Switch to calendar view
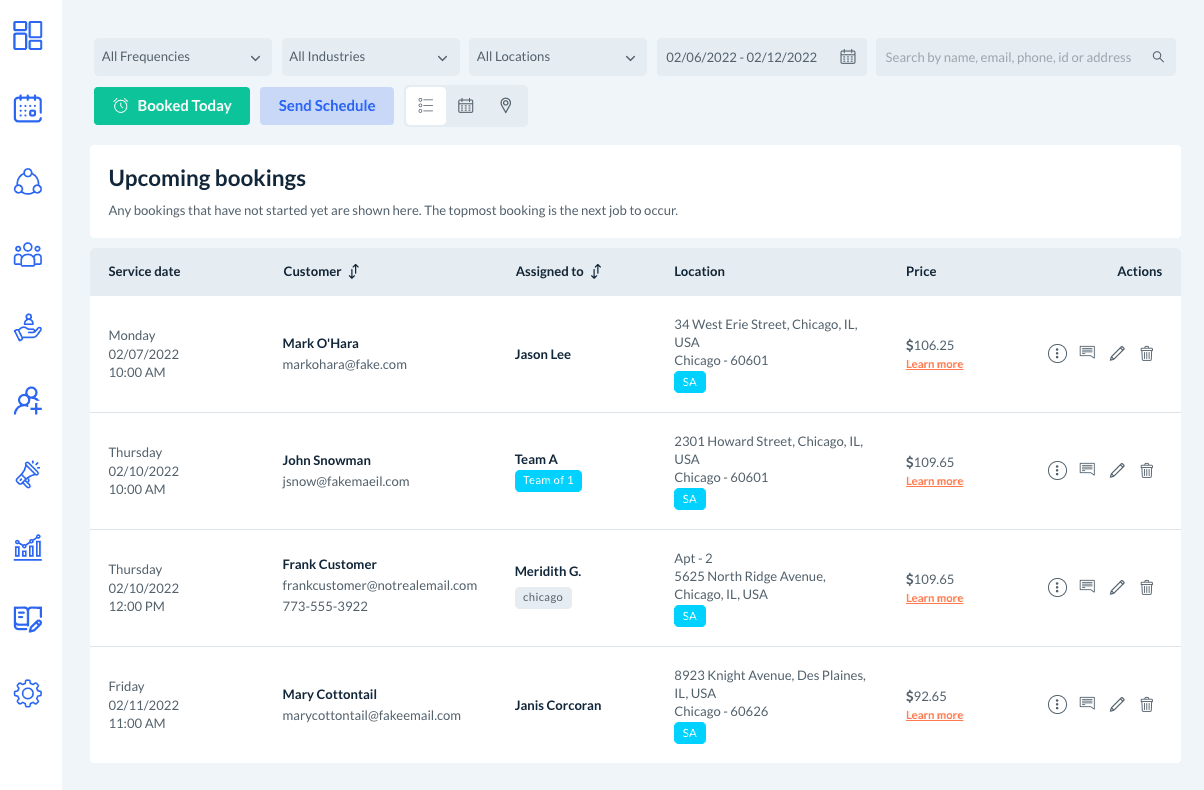 pyautogui.click(x=466, y=106)
